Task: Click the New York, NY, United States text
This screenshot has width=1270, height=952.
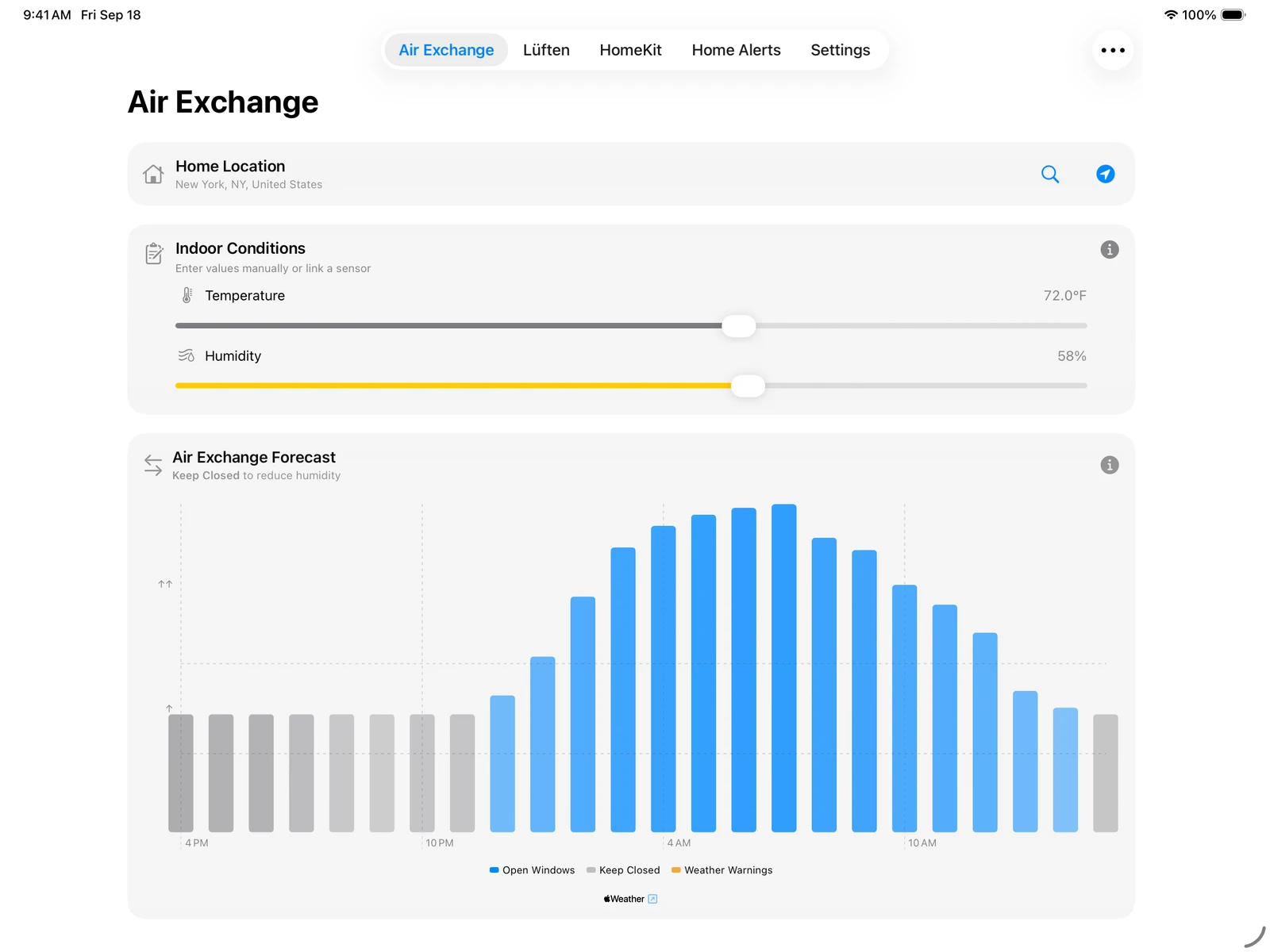Action: pyautogui.click(x=248, y=184)
